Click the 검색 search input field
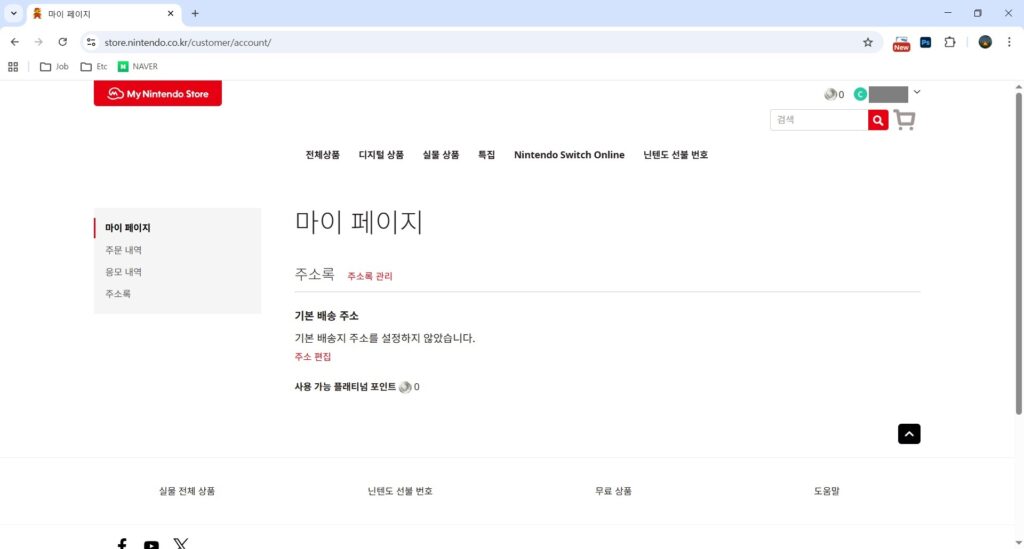This screenshot has width=1024, height=549. 819,120
